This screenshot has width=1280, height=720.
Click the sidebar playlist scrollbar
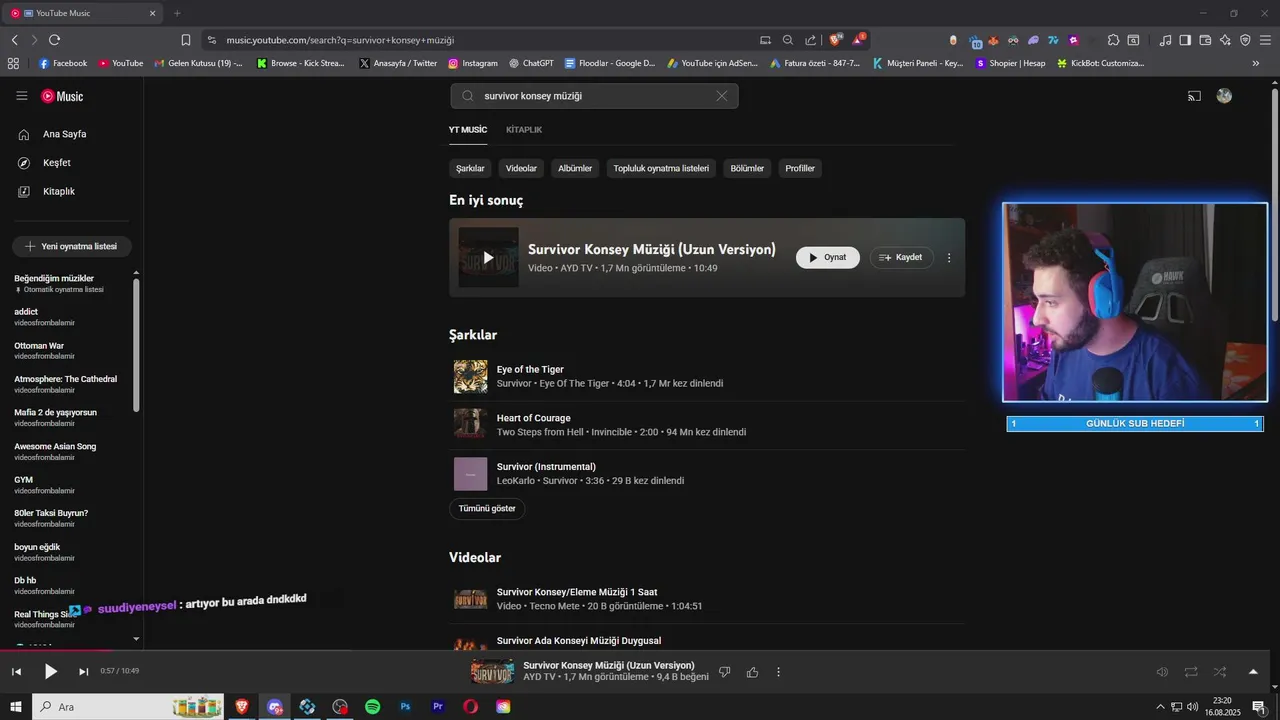tap(136, 345)
